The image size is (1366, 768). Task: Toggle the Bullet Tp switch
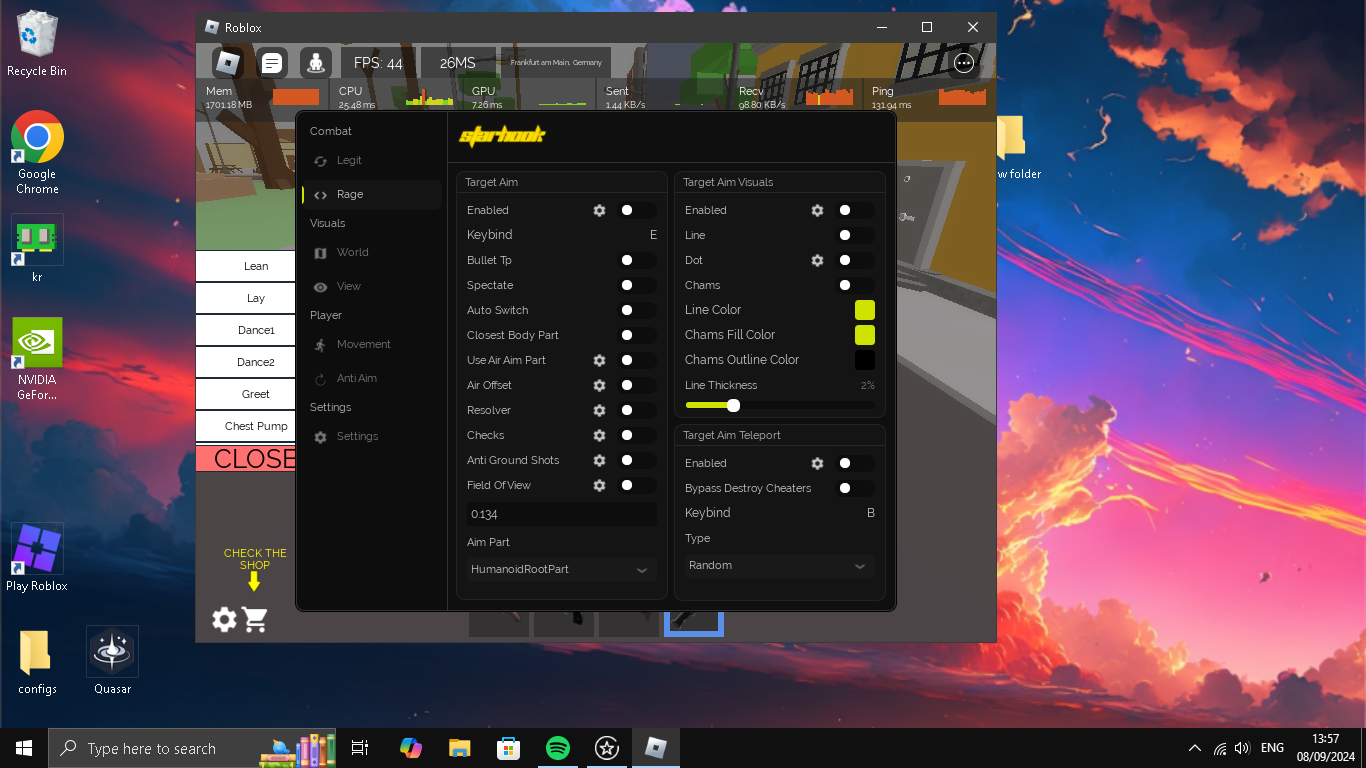(x=637, y=260)
